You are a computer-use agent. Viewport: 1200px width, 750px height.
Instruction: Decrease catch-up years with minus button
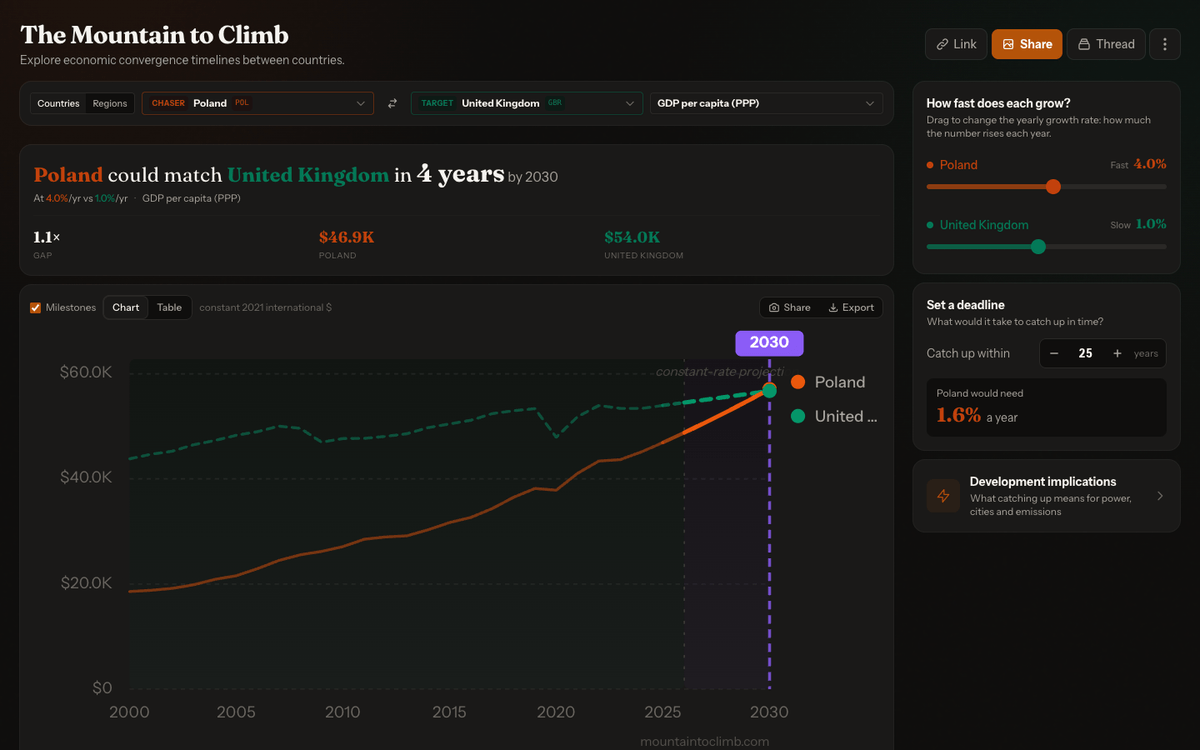(1054, 353)
